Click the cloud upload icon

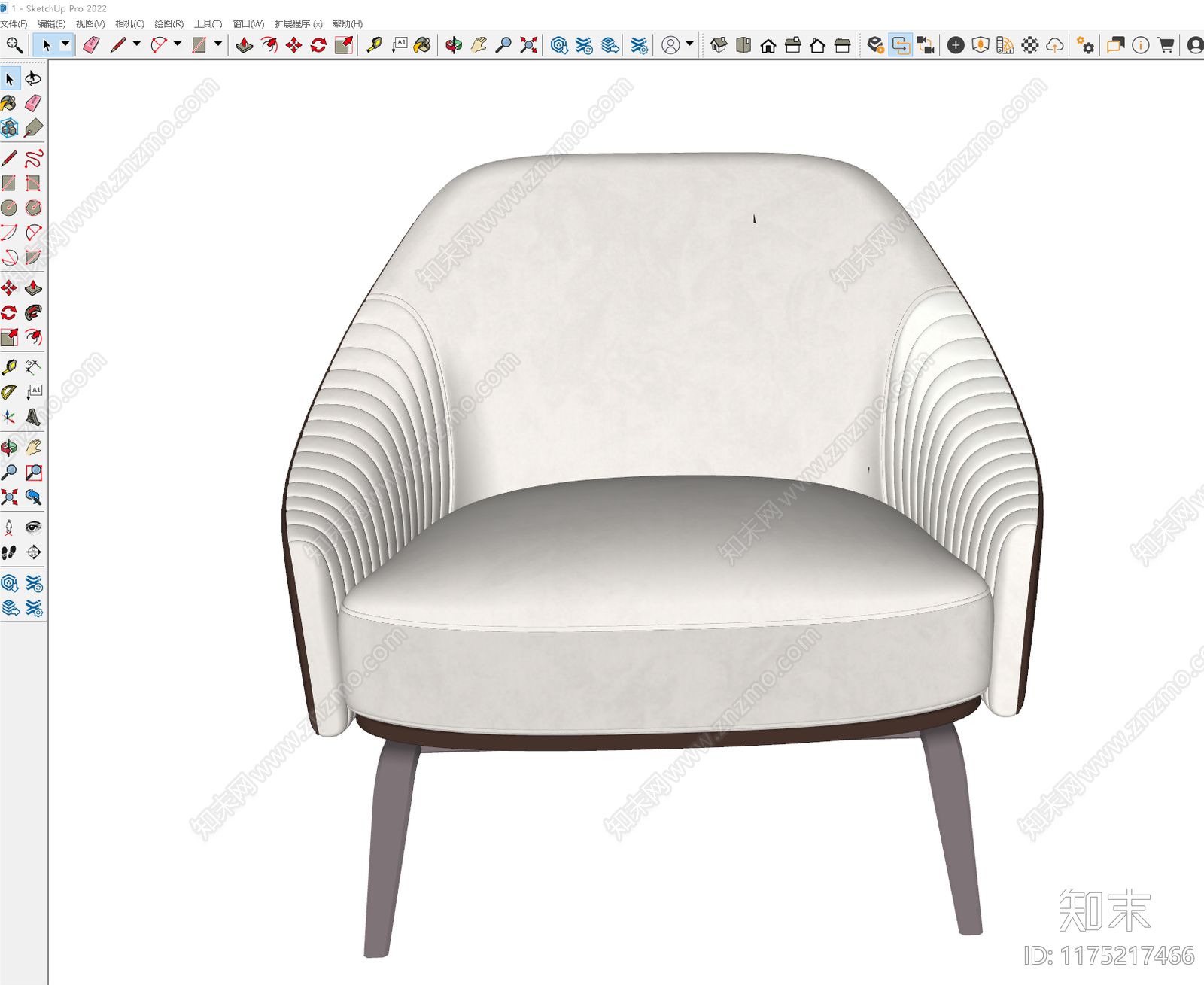(1055, 45)
